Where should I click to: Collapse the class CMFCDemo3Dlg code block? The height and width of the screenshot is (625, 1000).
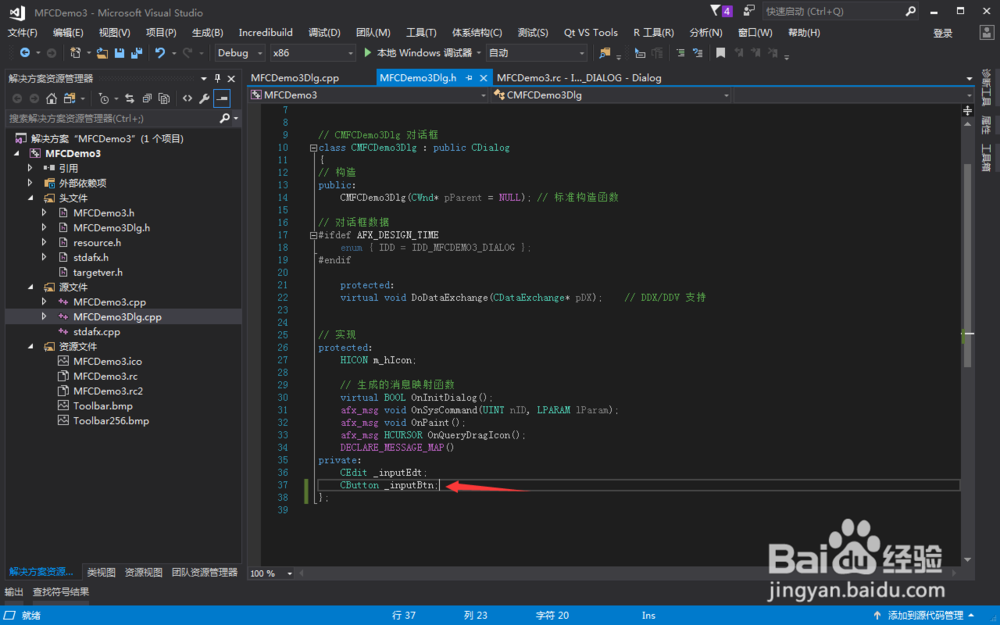point(313,147)
